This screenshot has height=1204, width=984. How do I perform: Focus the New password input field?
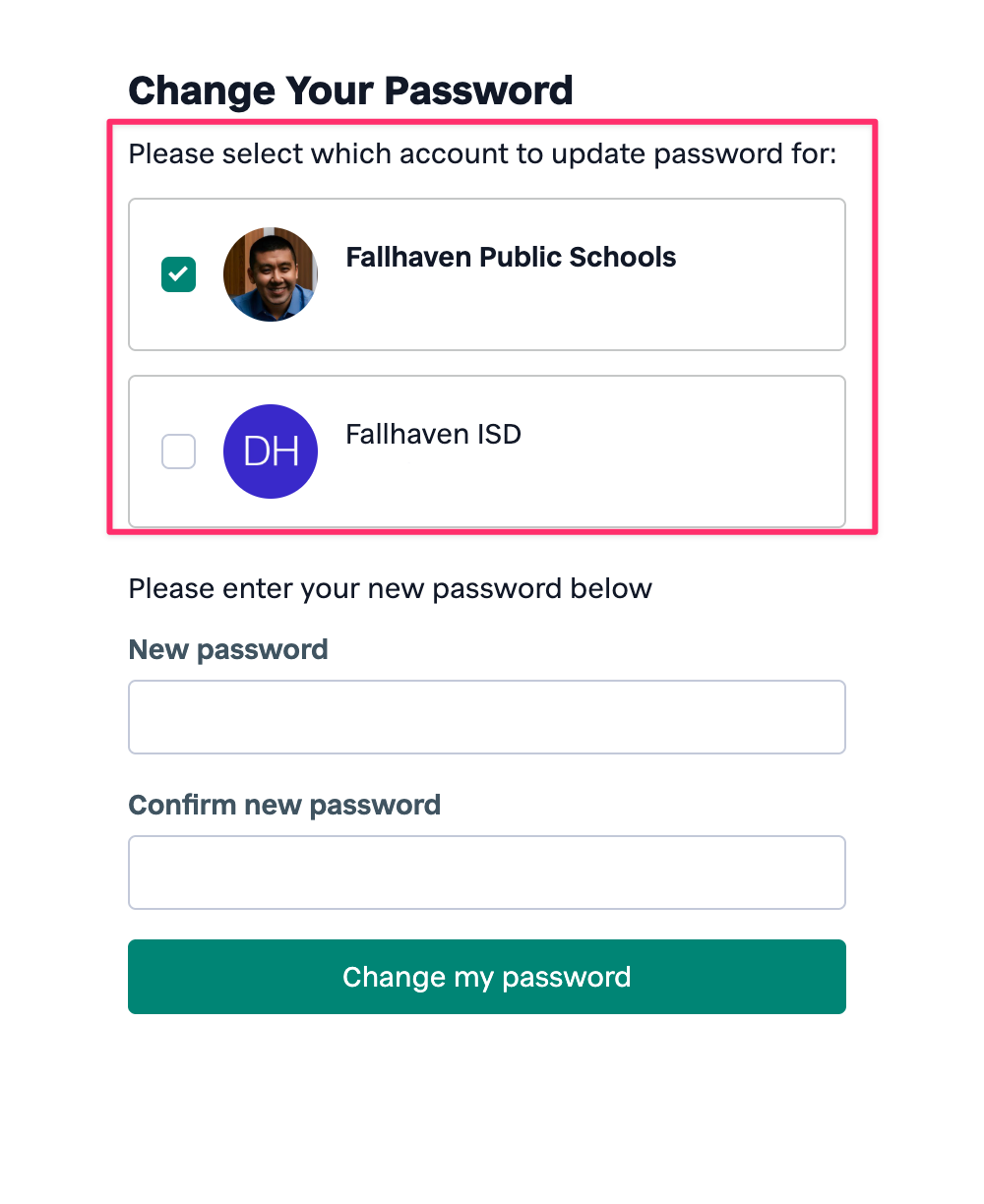pyautogui.click(x=487, y=717)
